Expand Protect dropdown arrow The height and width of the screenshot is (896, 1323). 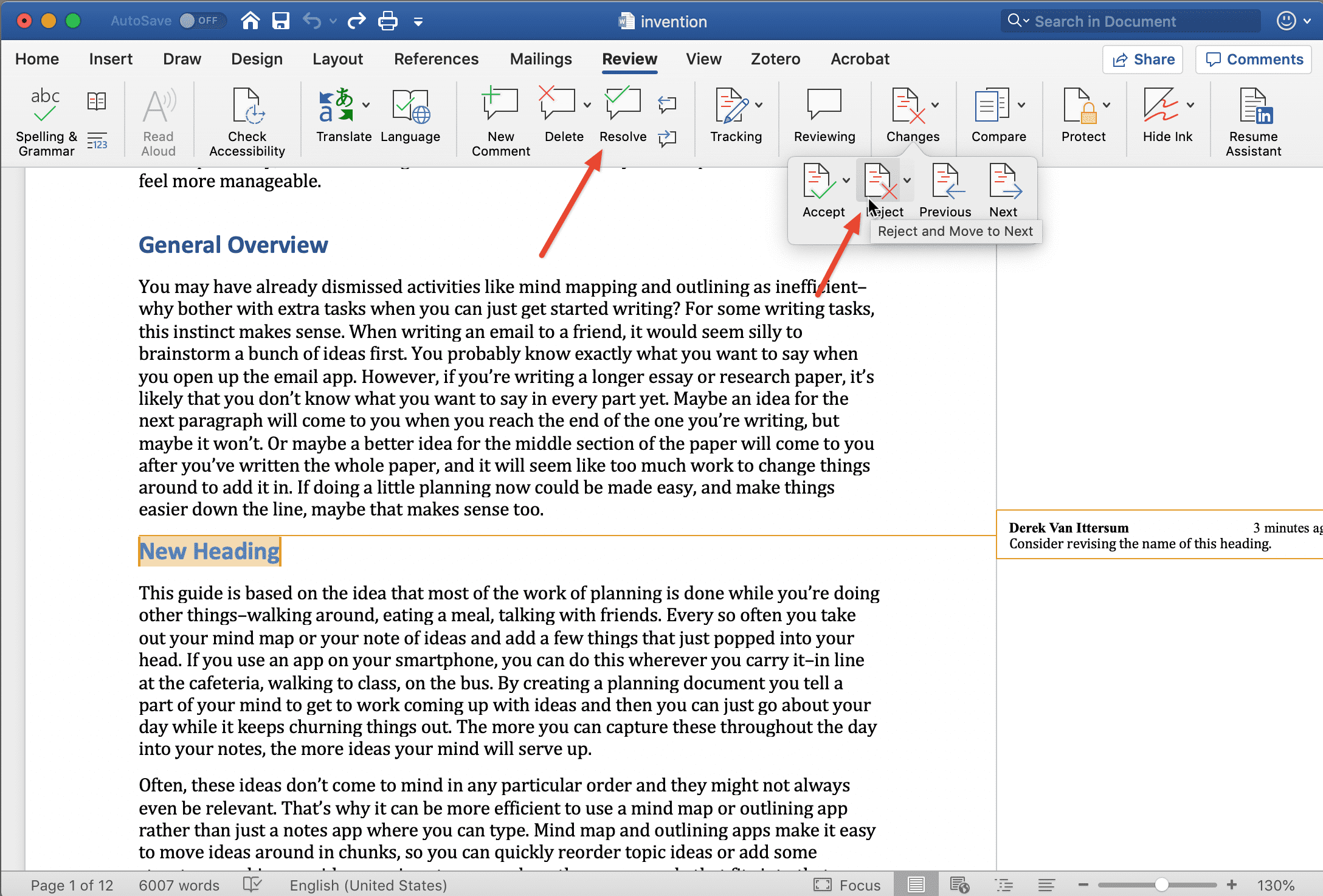(1107, 105)
